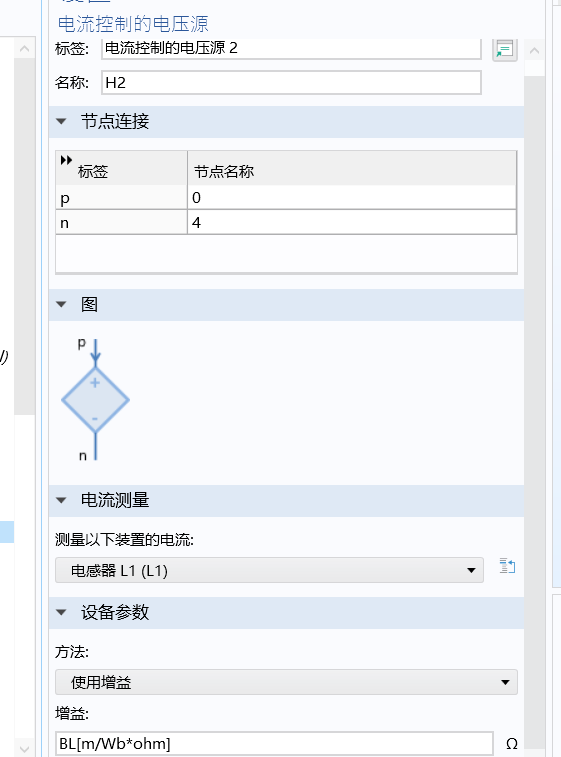The height and width of the screenshot is (757, 561).
Task: Collapse the 图 section
Action: pos(61,304)
